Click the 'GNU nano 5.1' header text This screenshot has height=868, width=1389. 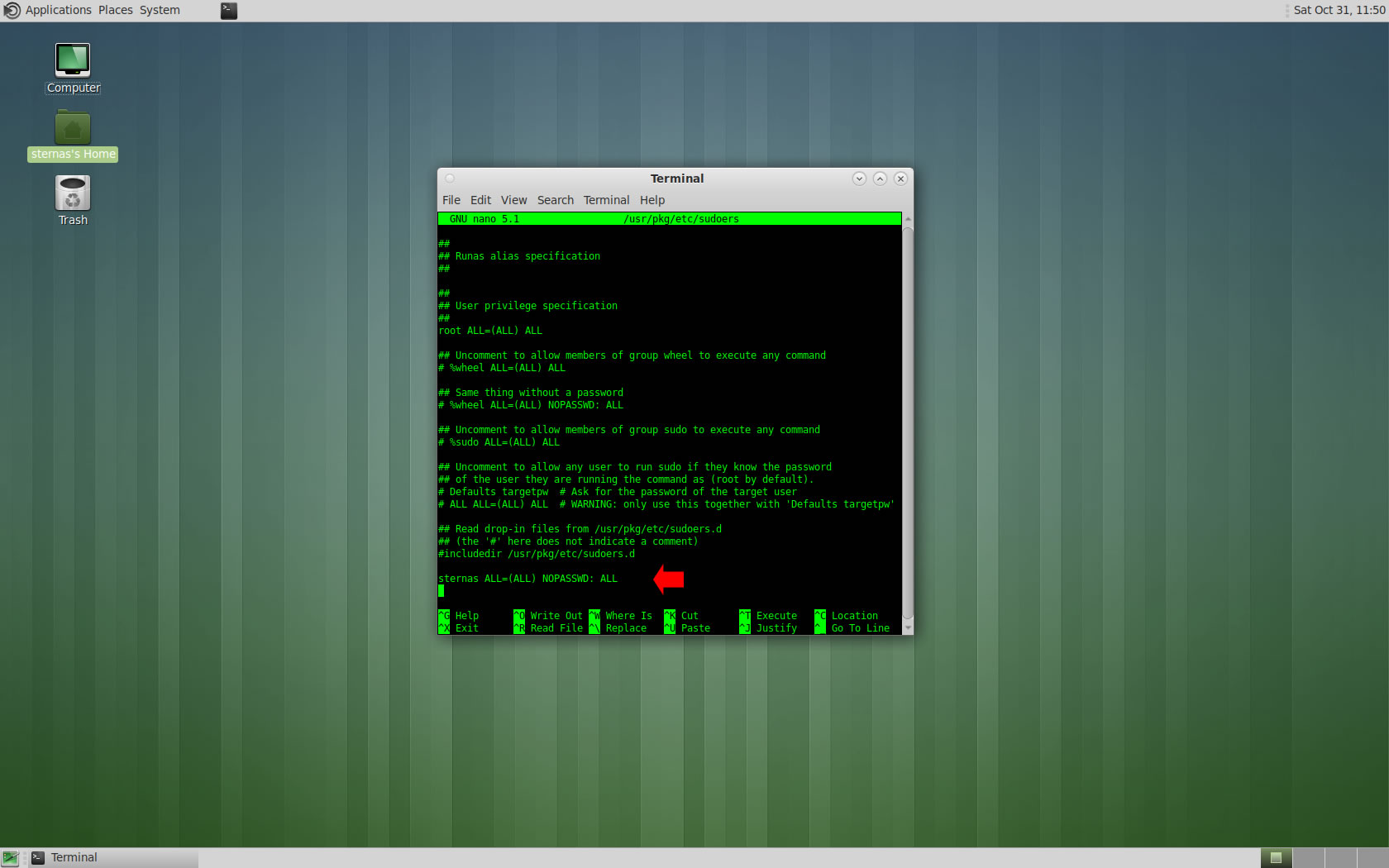(484, 219)
